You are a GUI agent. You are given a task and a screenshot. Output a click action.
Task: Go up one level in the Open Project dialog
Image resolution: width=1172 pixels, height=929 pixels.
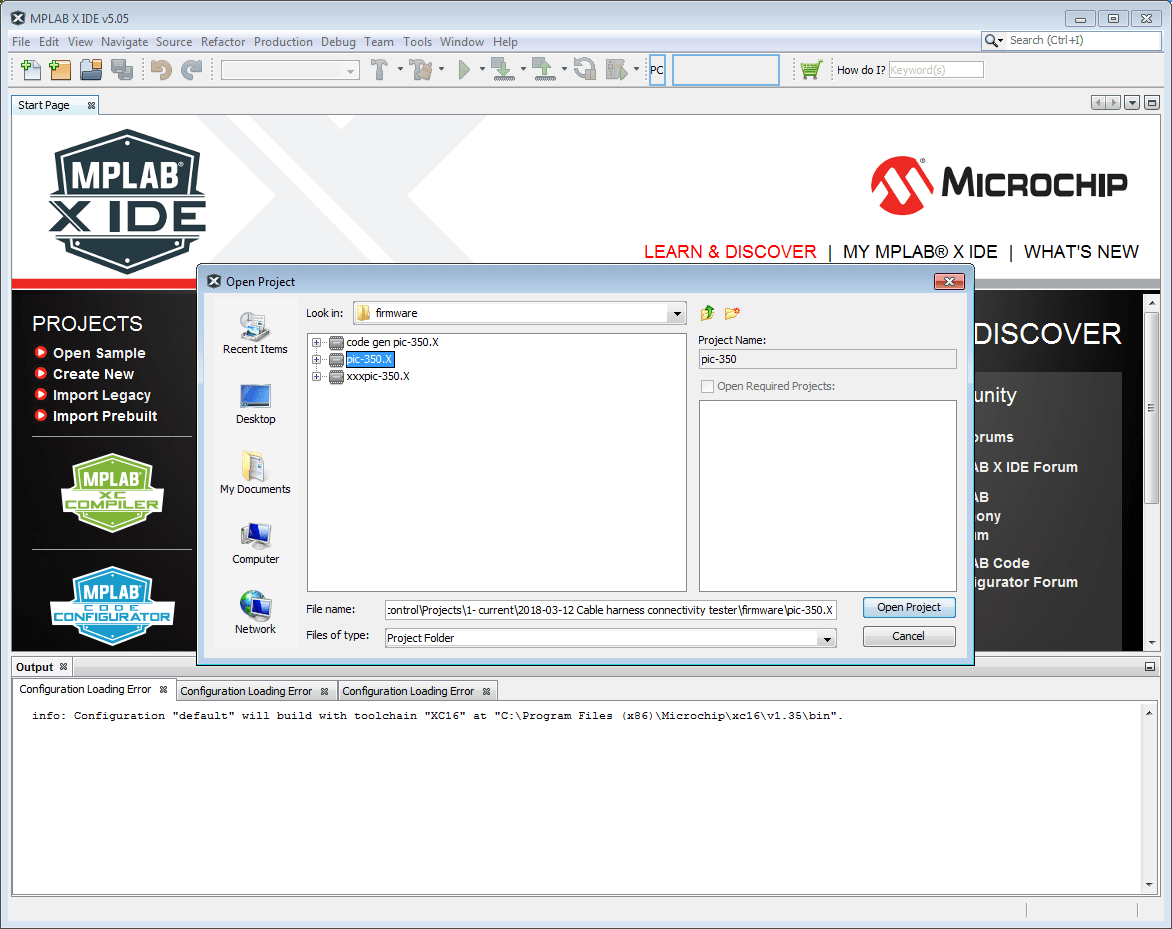pyautogui.click(x=707, y=313)
